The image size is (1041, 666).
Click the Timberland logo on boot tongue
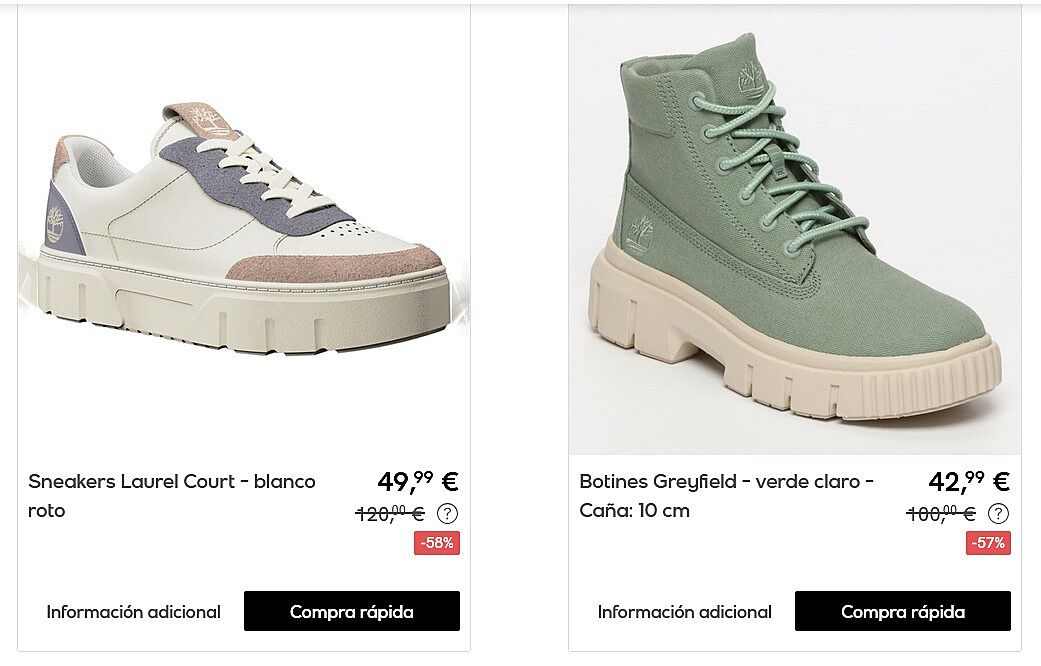point(750,80)
